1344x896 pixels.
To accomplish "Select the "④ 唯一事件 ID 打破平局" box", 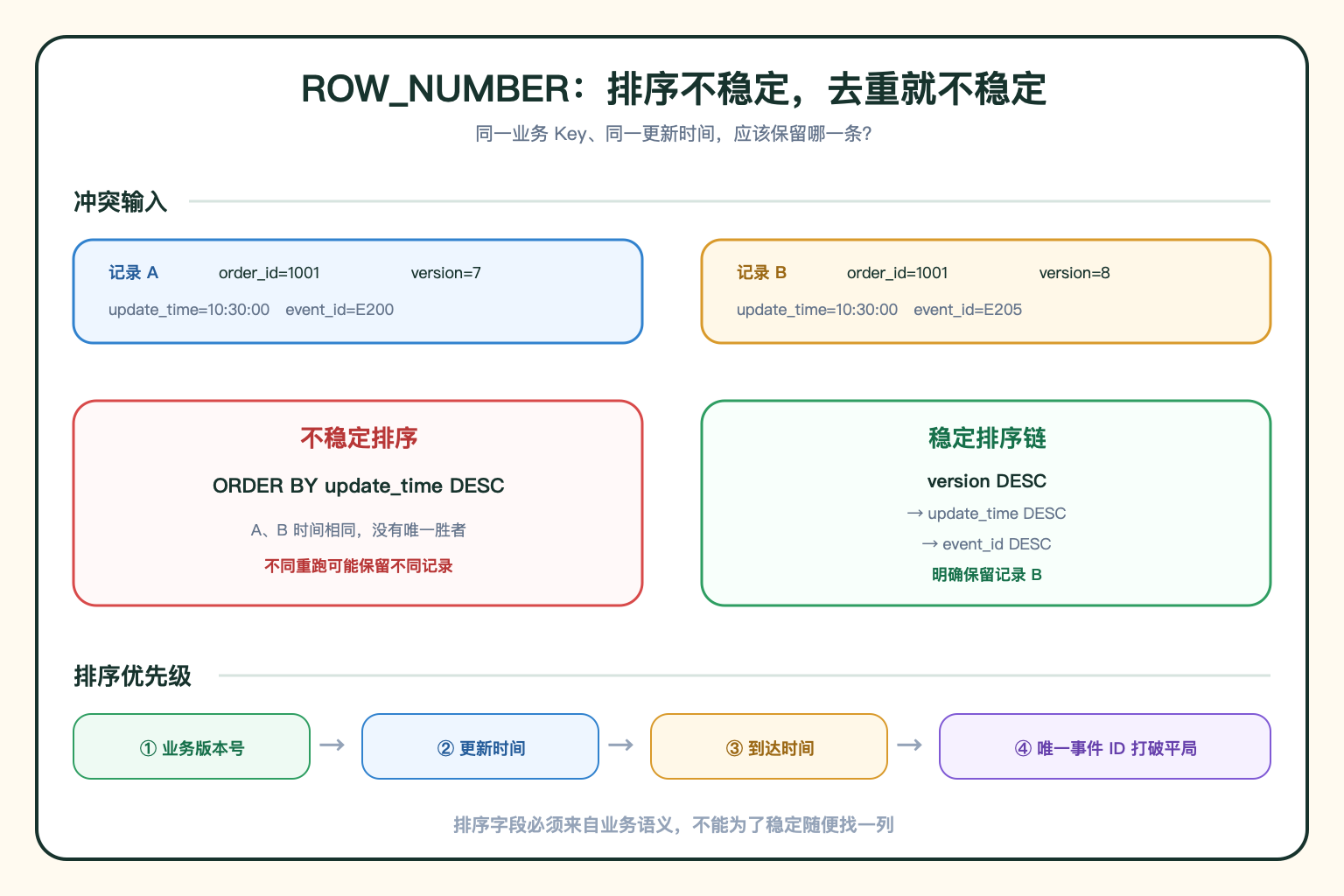I will 1105,746.
